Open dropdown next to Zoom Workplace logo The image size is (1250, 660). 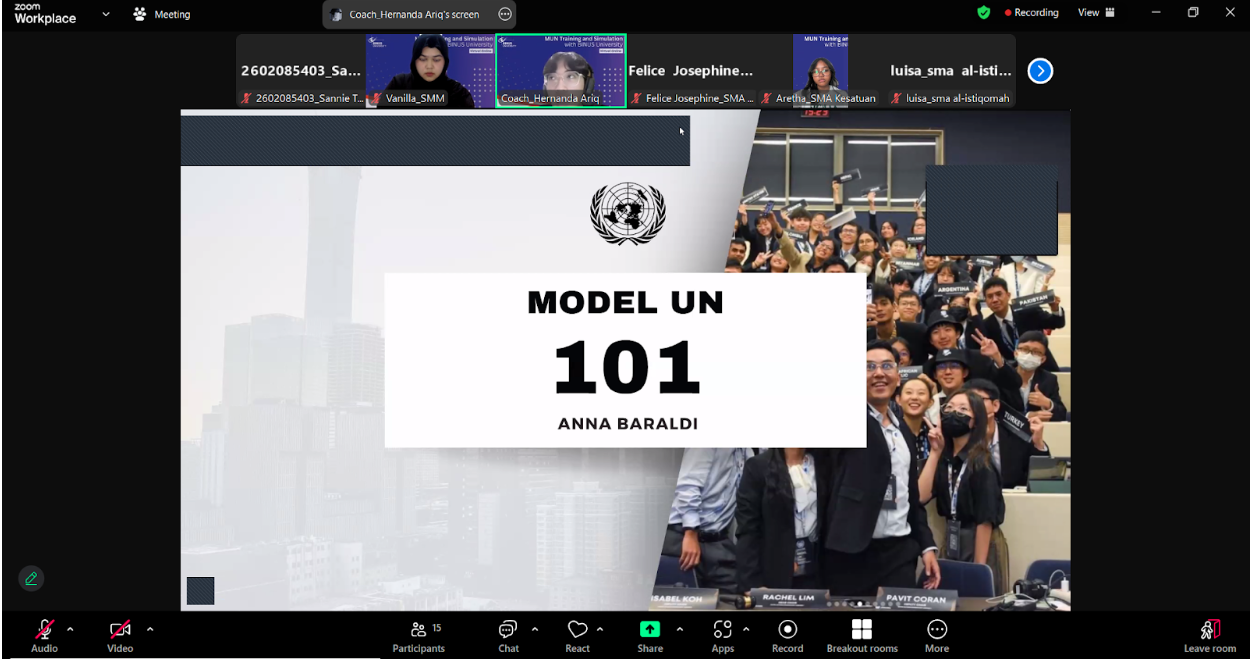(x=106, y=15)
